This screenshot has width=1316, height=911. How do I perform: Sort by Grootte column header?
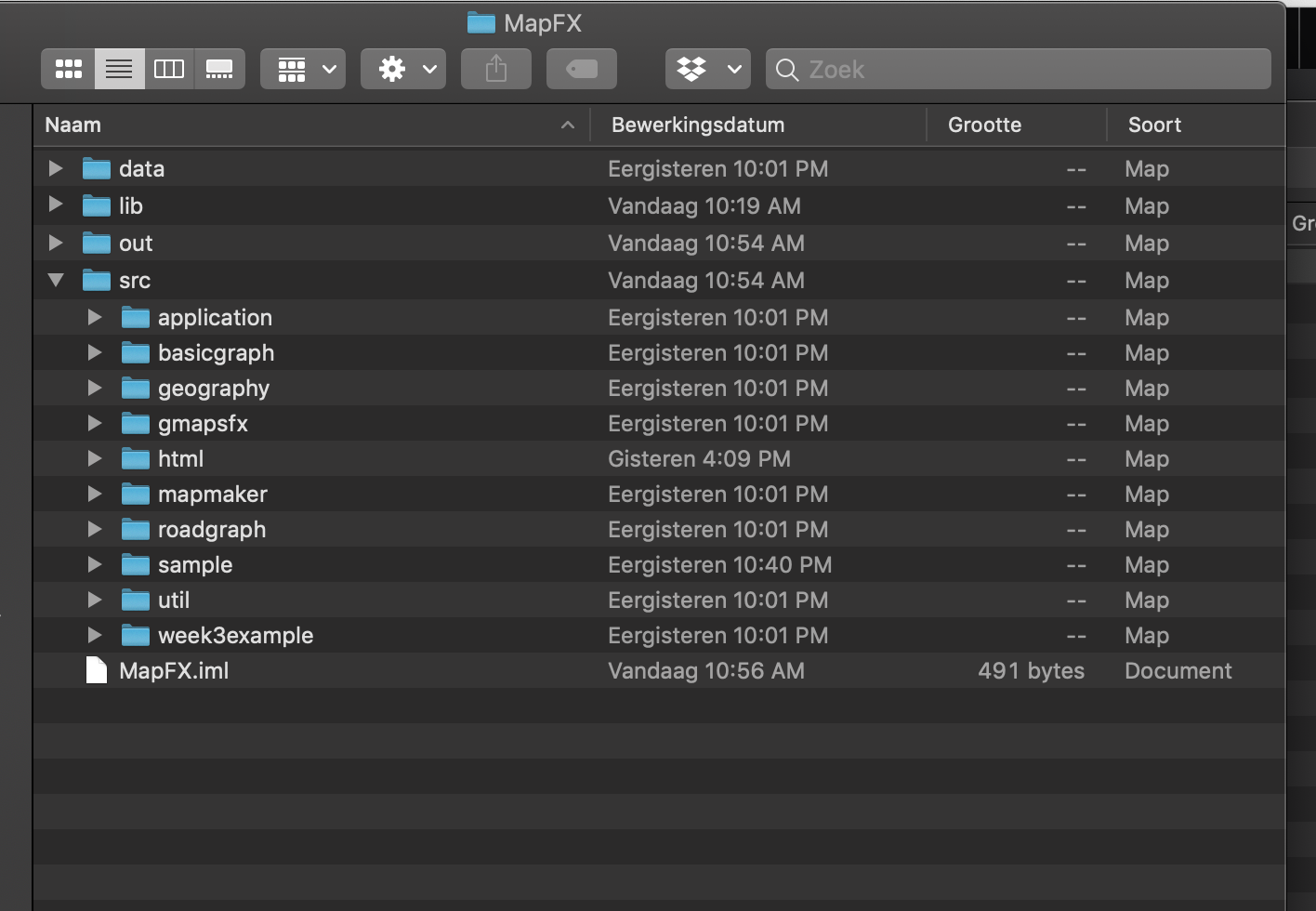coord(1017,125)
